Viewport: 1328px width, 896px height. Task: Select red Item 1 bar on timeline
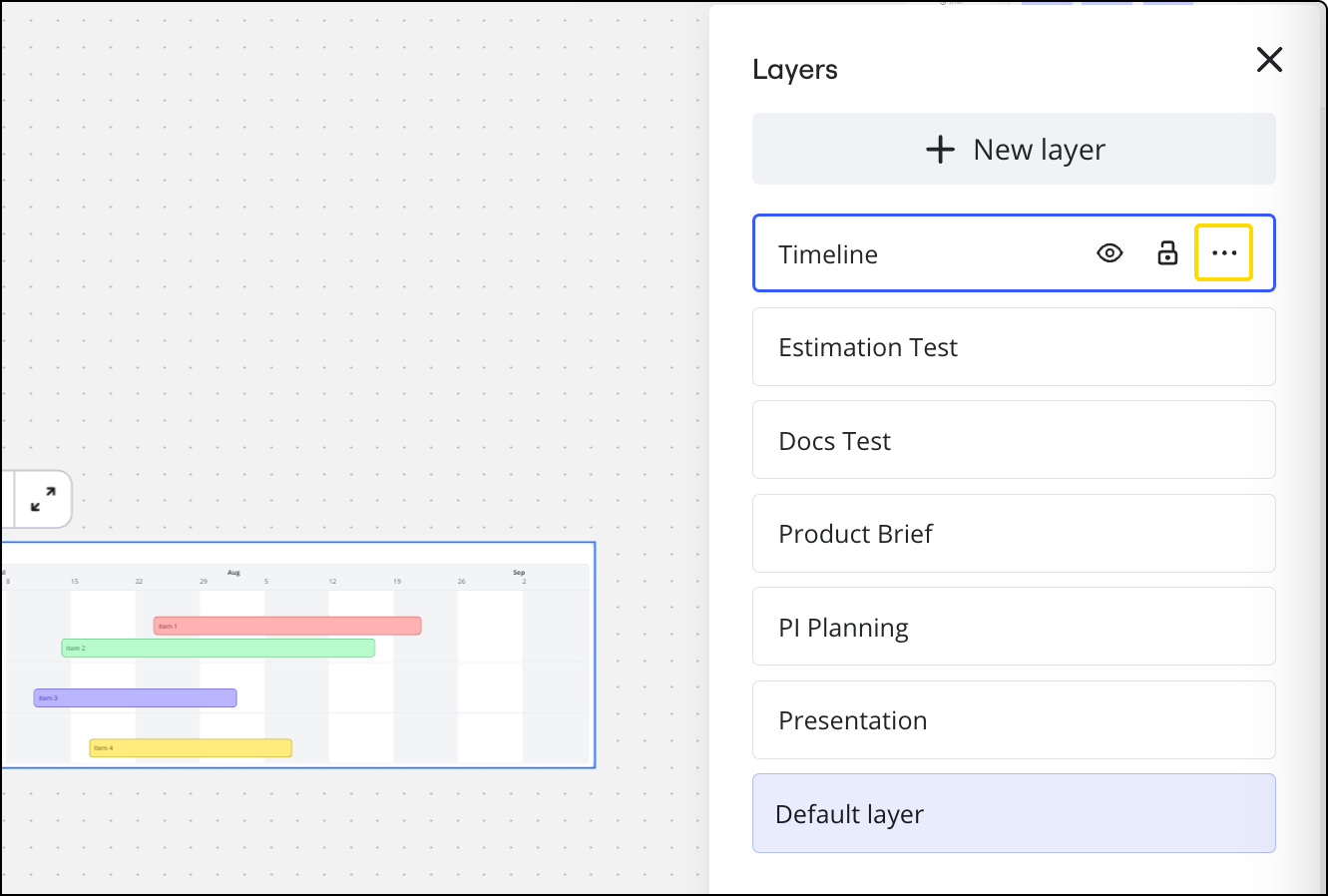[x=287, y=626]
